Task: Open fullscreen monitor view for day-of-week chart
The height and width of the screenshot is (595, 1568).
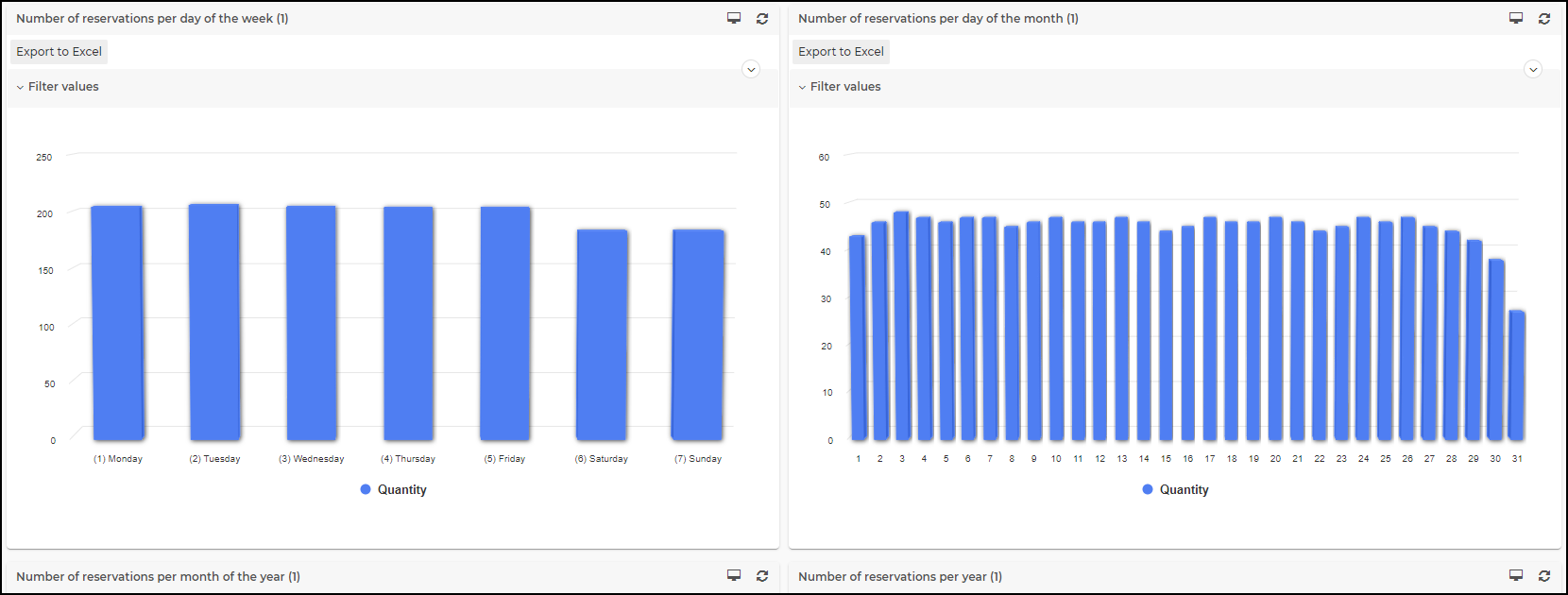Action: click(x=734, y=18)
